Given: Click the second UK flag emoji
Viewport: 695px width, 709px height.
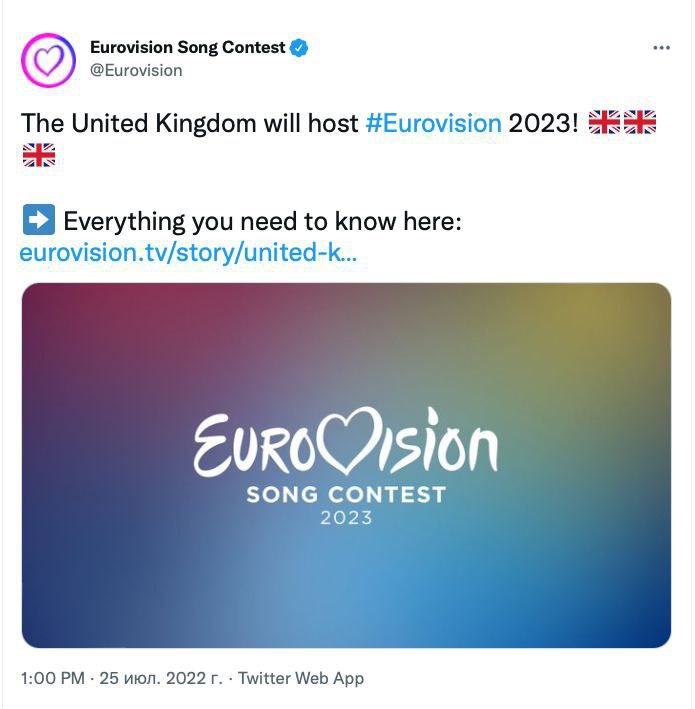Looking at the screenshot, I should point(640,122).
